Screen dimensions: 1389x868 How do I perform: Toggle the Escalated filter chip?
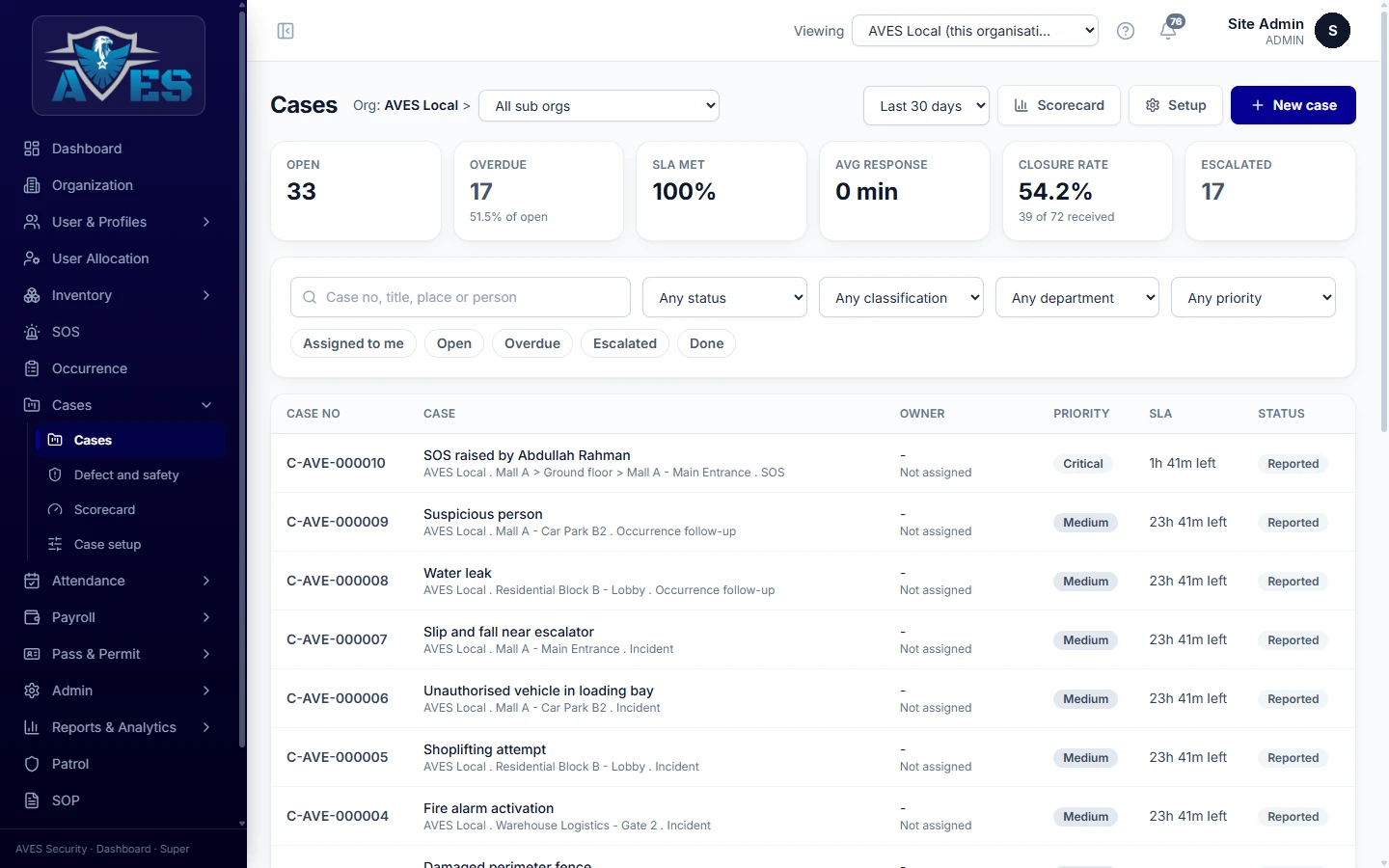(x=625, y=343)
